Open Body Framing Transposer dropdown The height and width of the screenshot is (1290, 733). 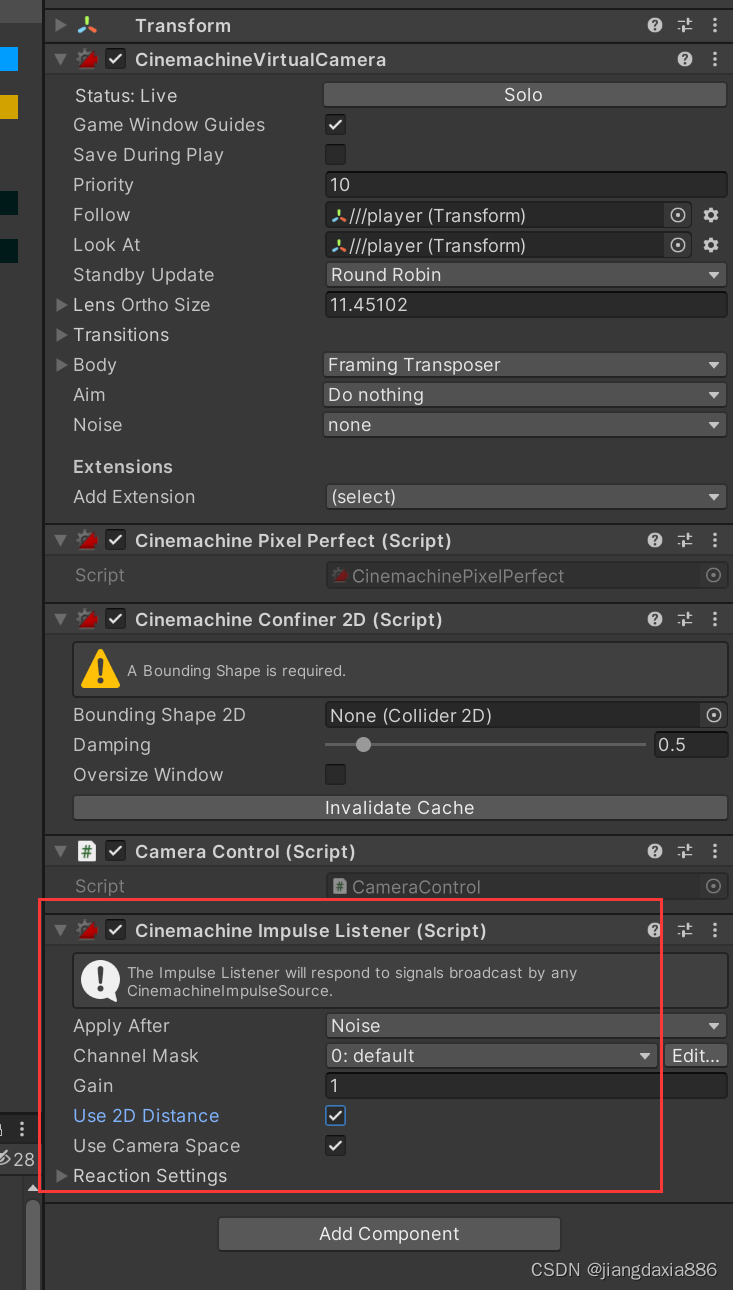point(525,365)
